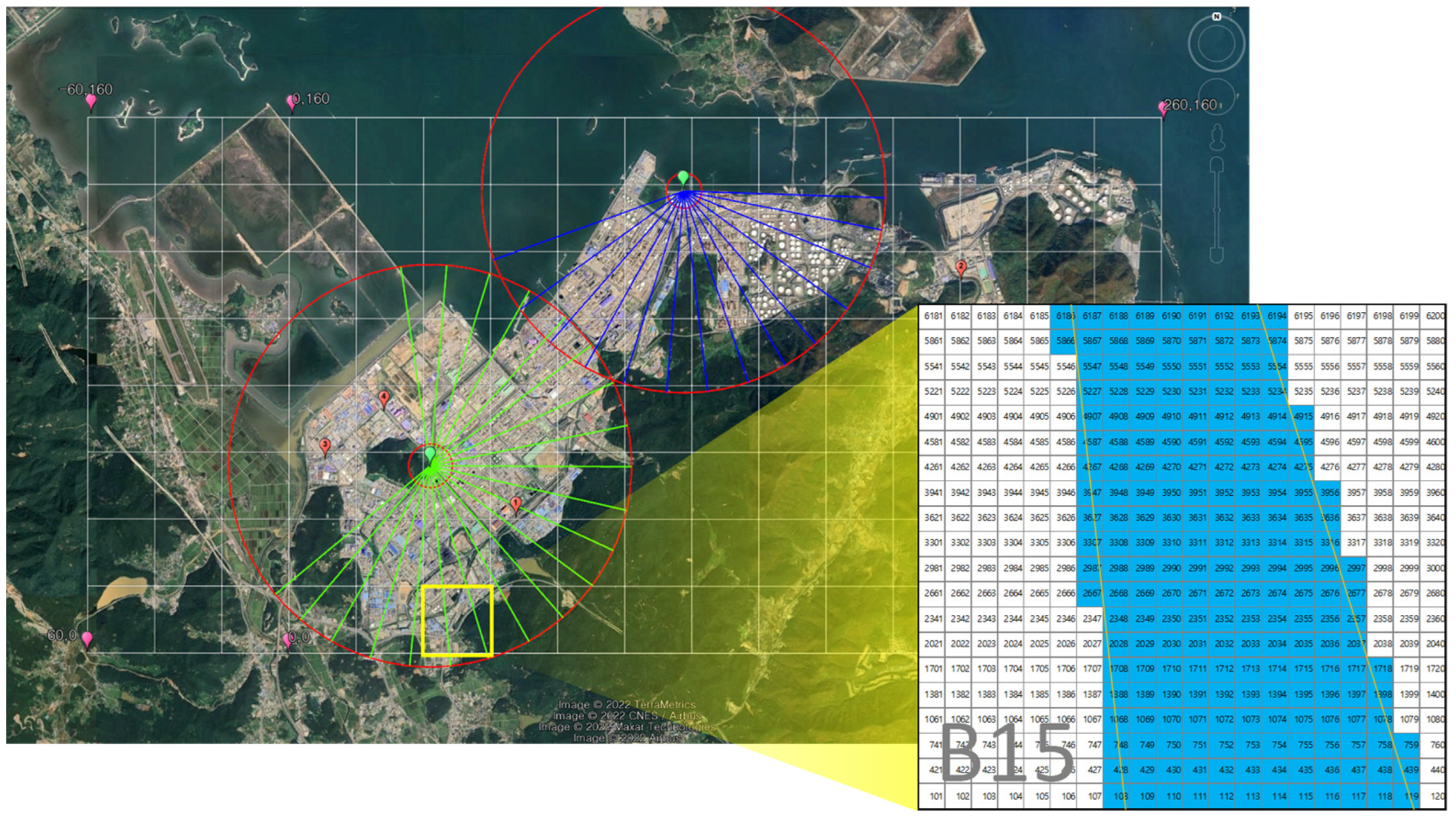Viewport: 1456px width, 823px height.
Task: Click the Street View pegman icon
Action: (x=1217, y=138)
